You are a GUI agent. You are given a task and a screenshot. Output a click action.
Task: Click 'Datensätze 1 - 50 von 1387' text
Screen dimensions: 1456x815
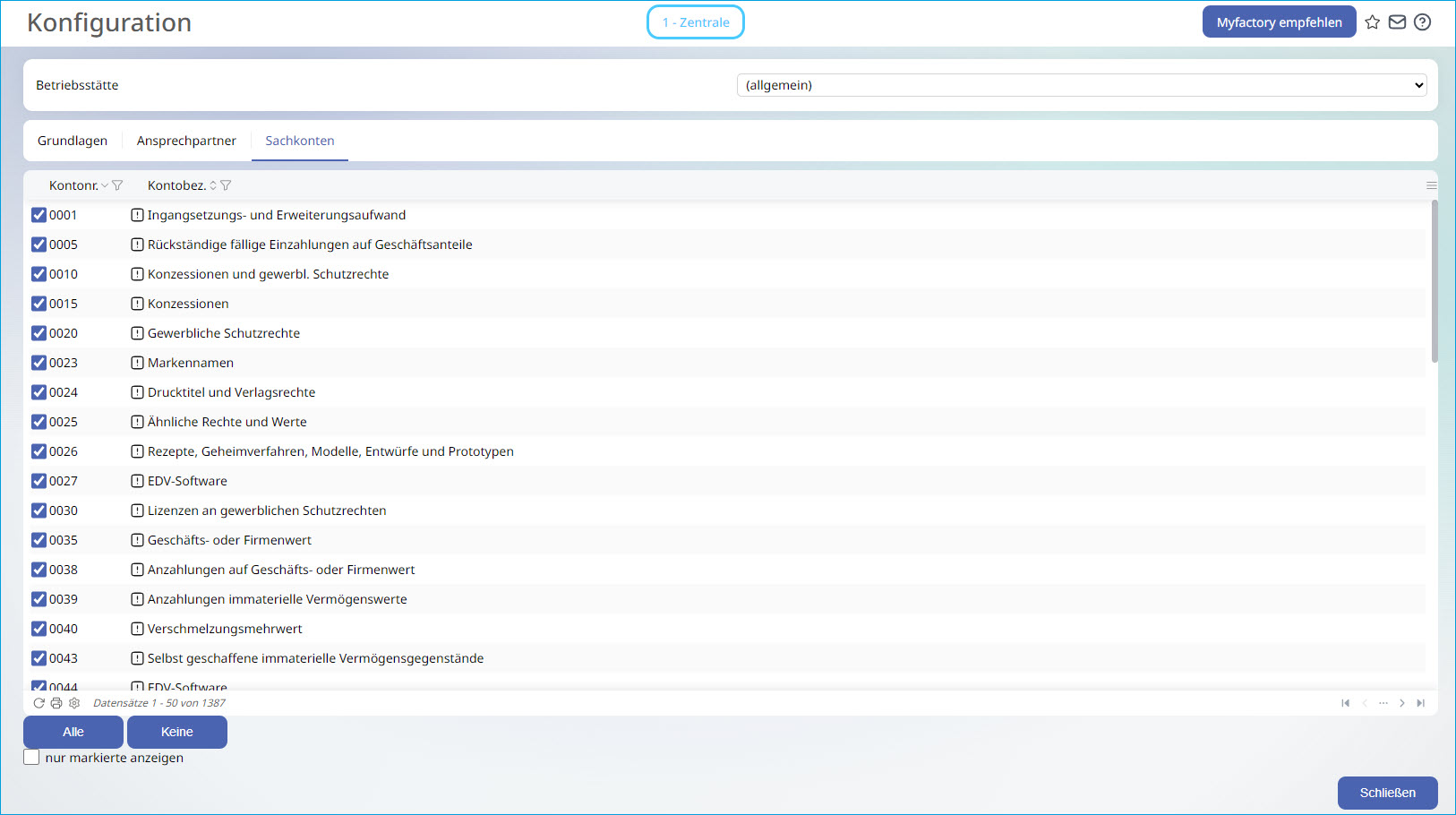tap(159, 703)
